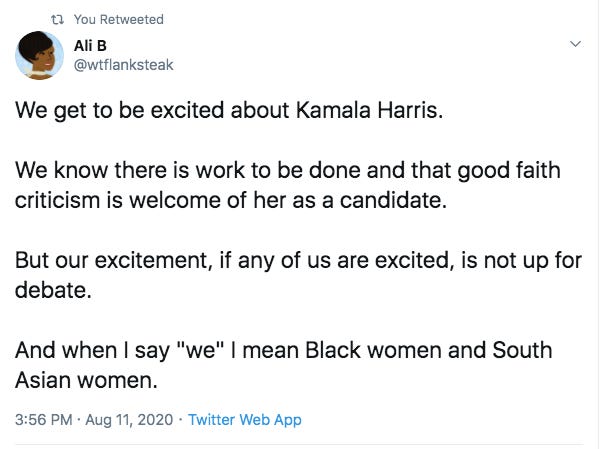The height and width of the screenshot is (449, 600).
Task: Click the words Asian women in tweet
Action: pyautogui.click(x=86, y=380)
